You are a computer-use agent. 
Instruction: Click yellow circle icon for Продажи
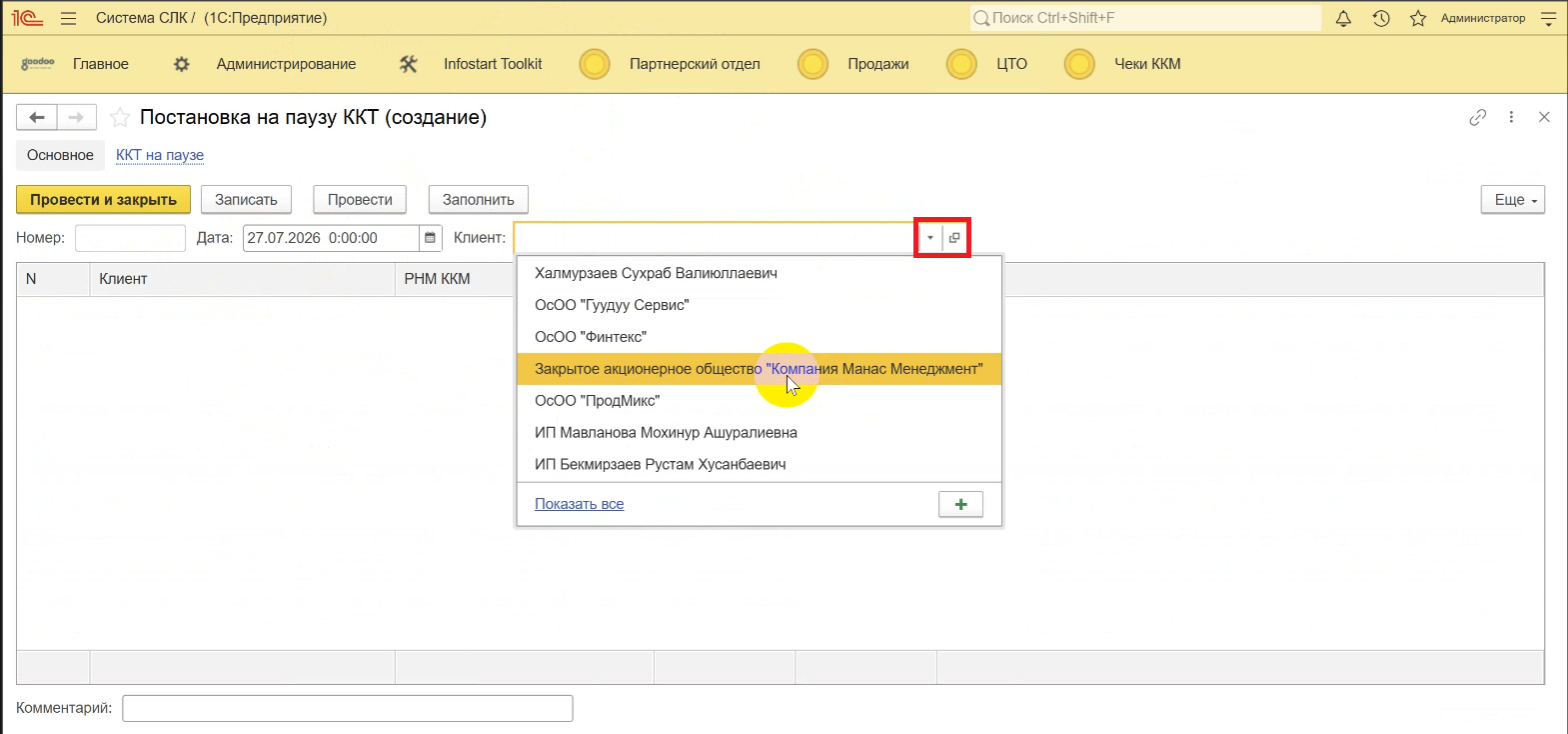(812, 64)
